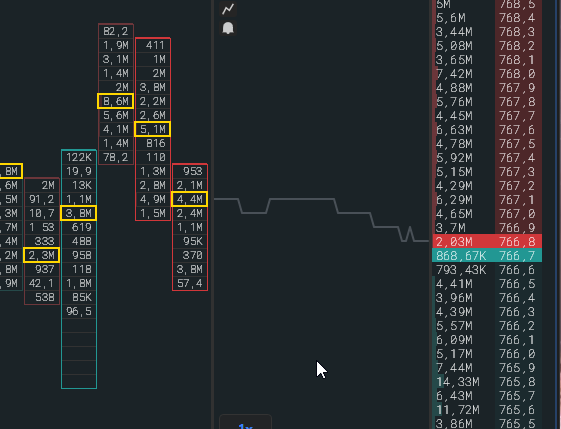Select the highlighted 2,3M cluster cell
The image size is (561, 429).
pos(42,255)
